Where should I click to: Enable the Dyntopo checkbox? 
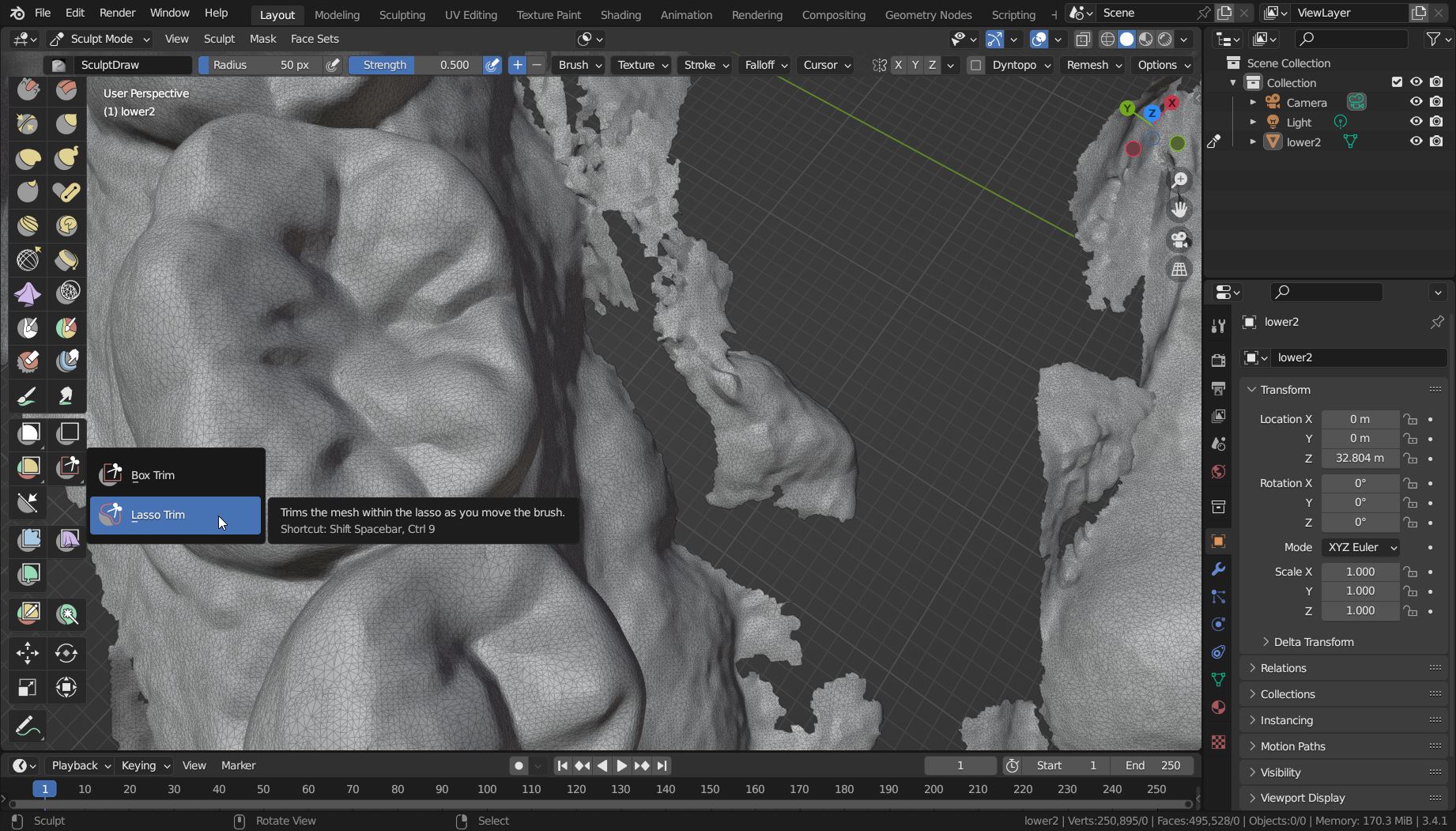(975, 65)
